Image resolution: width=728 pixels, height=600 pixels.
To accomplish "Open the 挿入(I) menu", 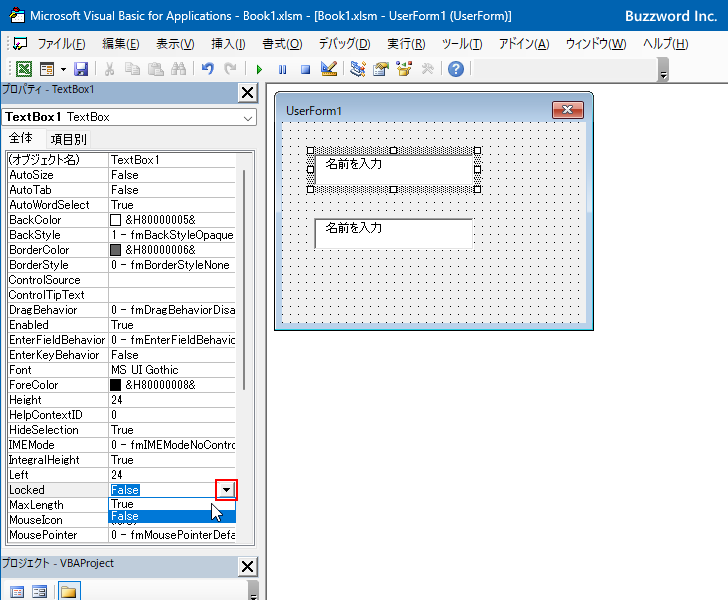I will (x=228, y=44).
